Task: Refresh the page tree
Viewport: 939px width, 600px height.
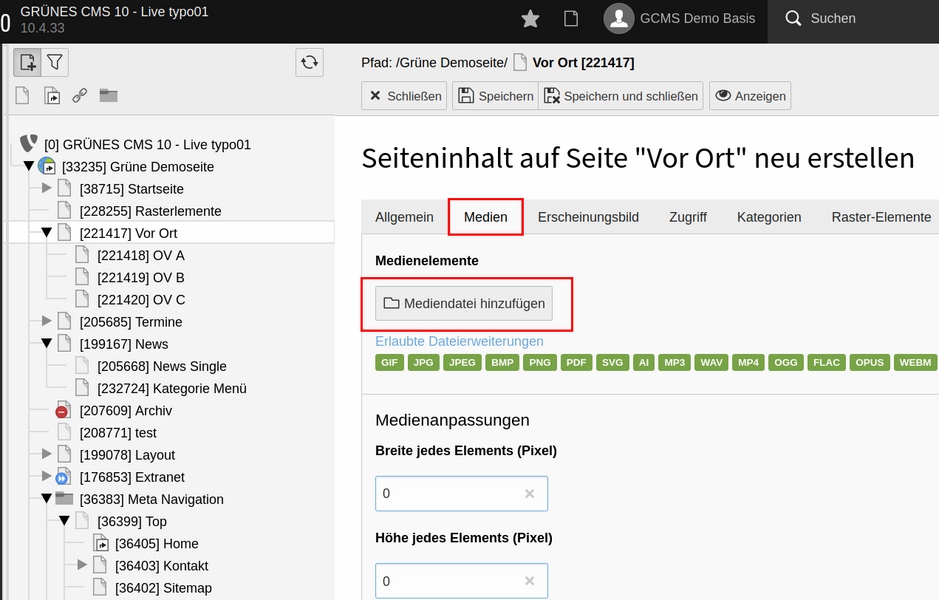Action: tap(310, 62)
